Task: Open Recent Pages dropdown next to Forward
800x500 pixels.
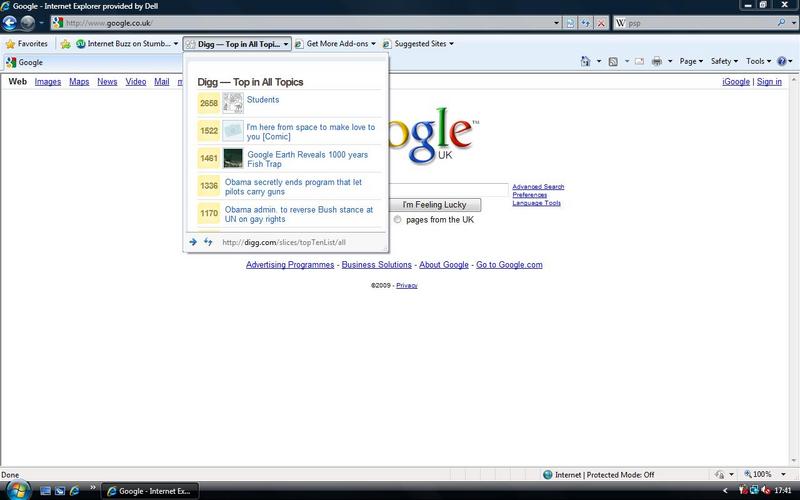Action: coord(41,23)
